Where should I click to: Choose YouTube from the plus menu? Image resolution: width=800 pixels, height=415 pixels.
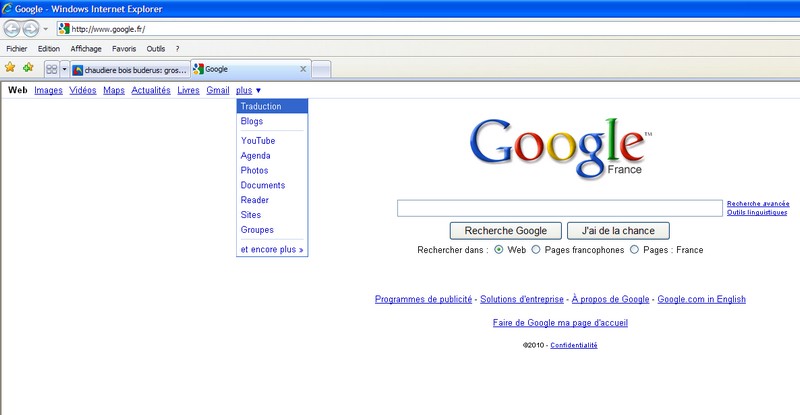click(x=272, y=140)
